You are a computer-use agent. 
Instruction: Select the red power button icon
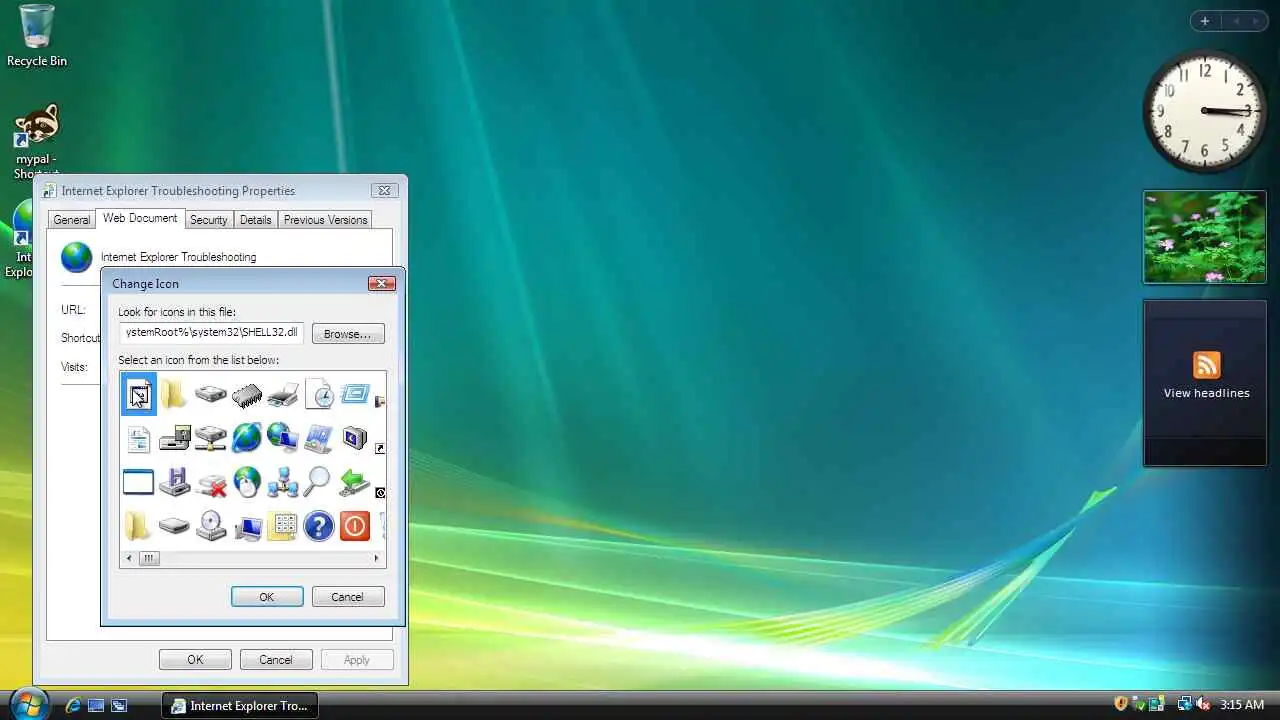tap(355, 526)
